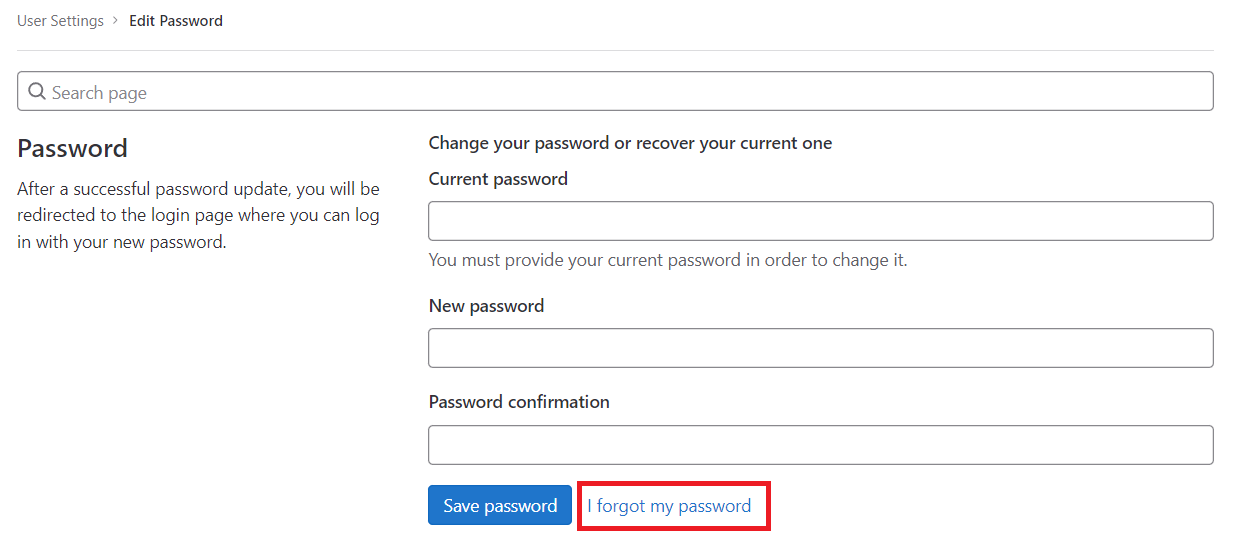Click the 'New password' field label
The width and height of the screenshot is (1250, 546).
tap(486, 306)
